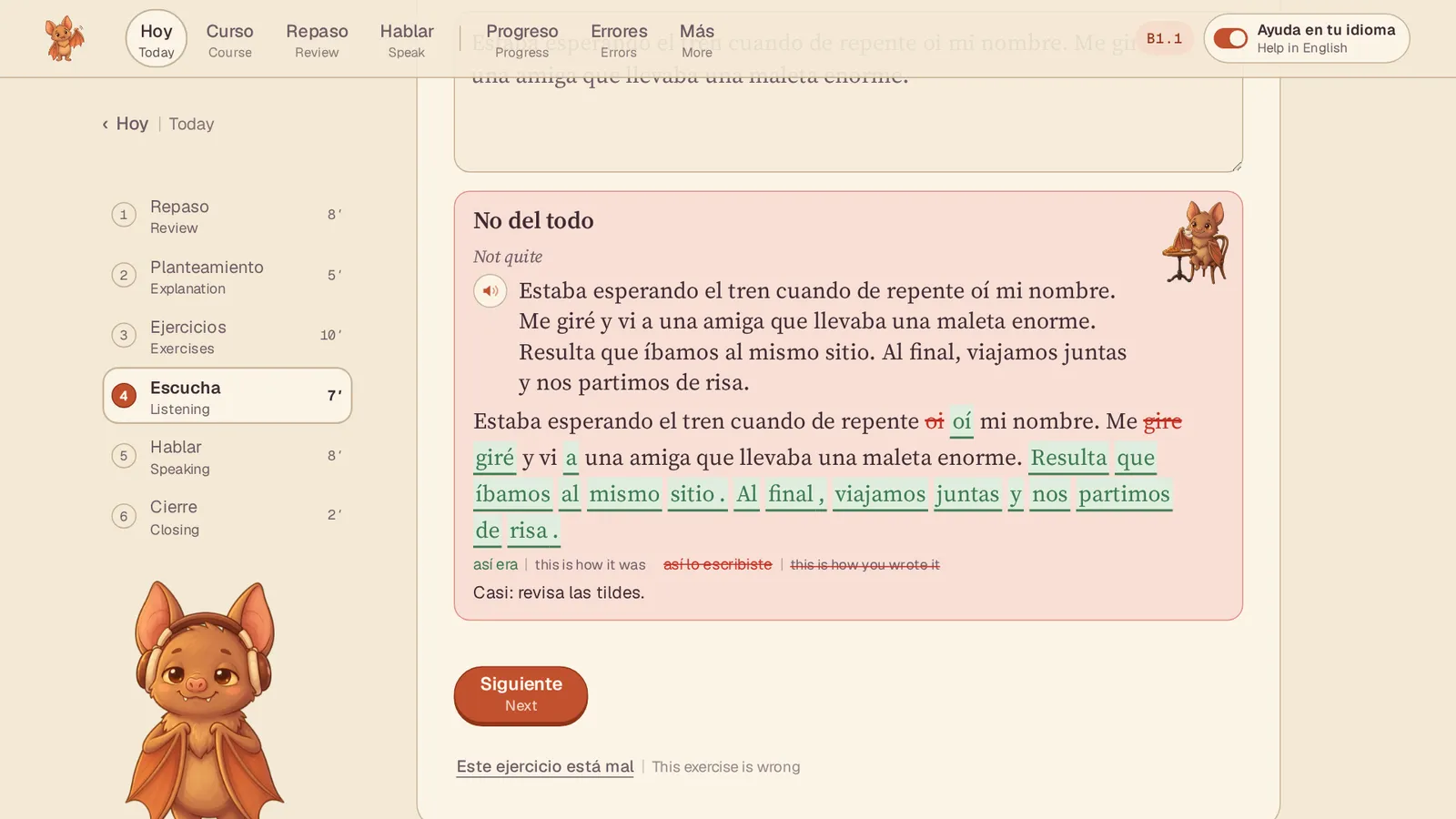Click step 6 circle for Cierre

pos(124,516)
